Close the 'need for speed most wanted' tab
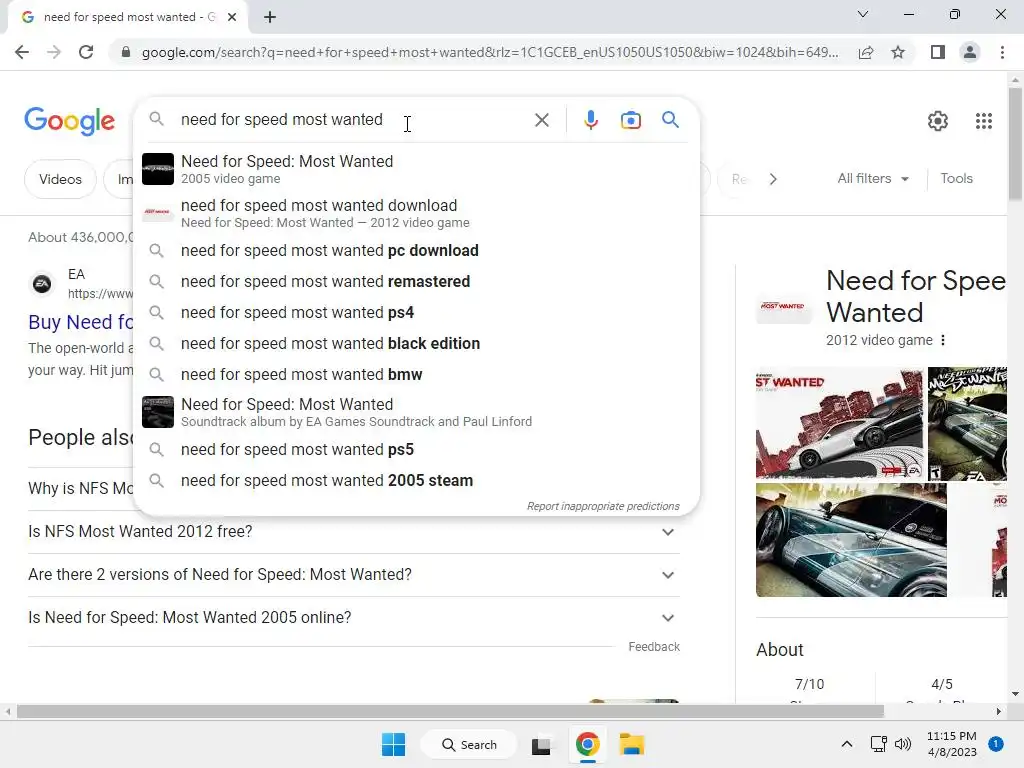The width and height of the screenshot is (1024, 768). click(232, 17)
